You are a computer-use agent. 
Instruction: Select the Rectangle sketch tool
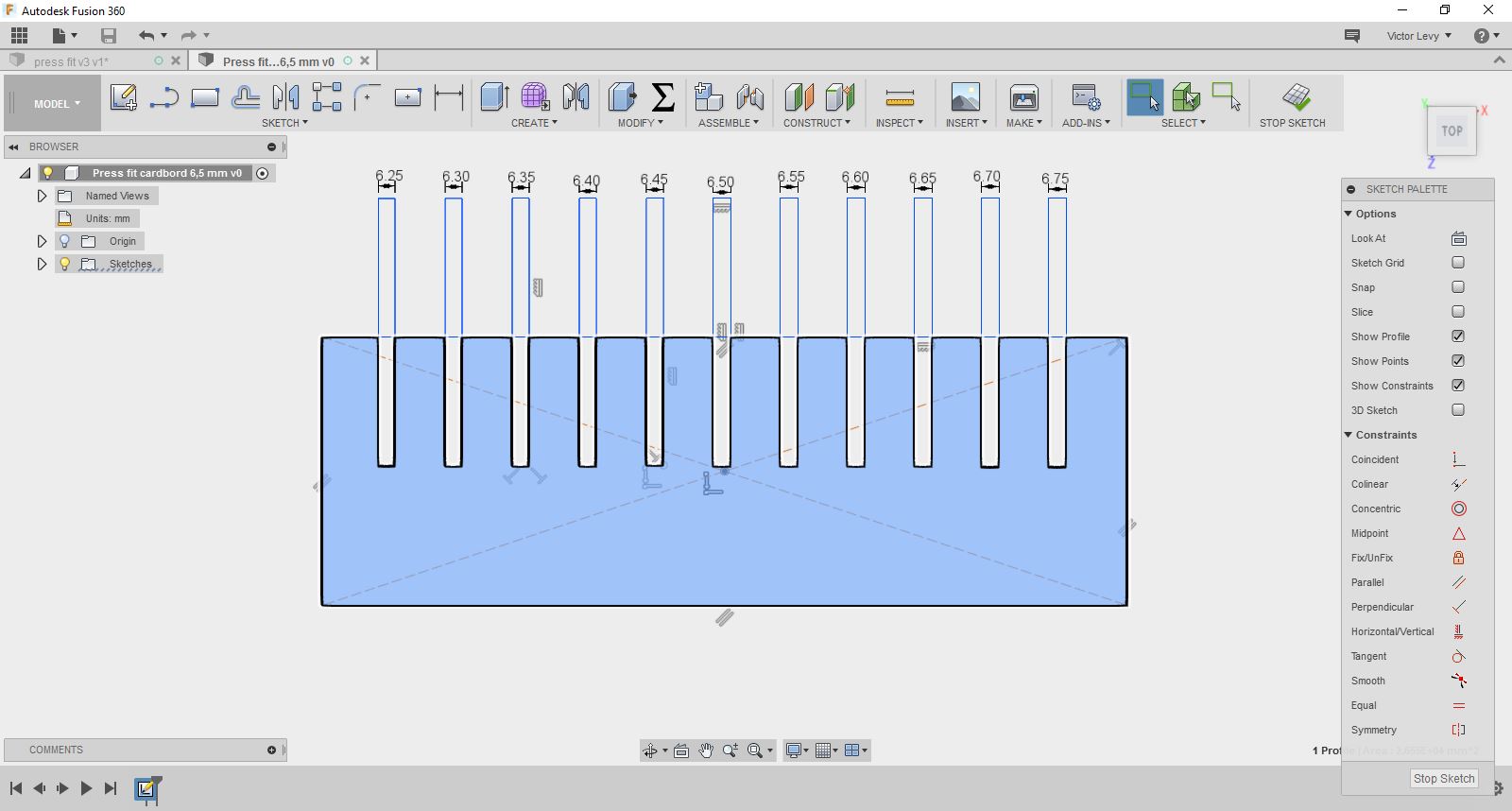tap(204, 97)
